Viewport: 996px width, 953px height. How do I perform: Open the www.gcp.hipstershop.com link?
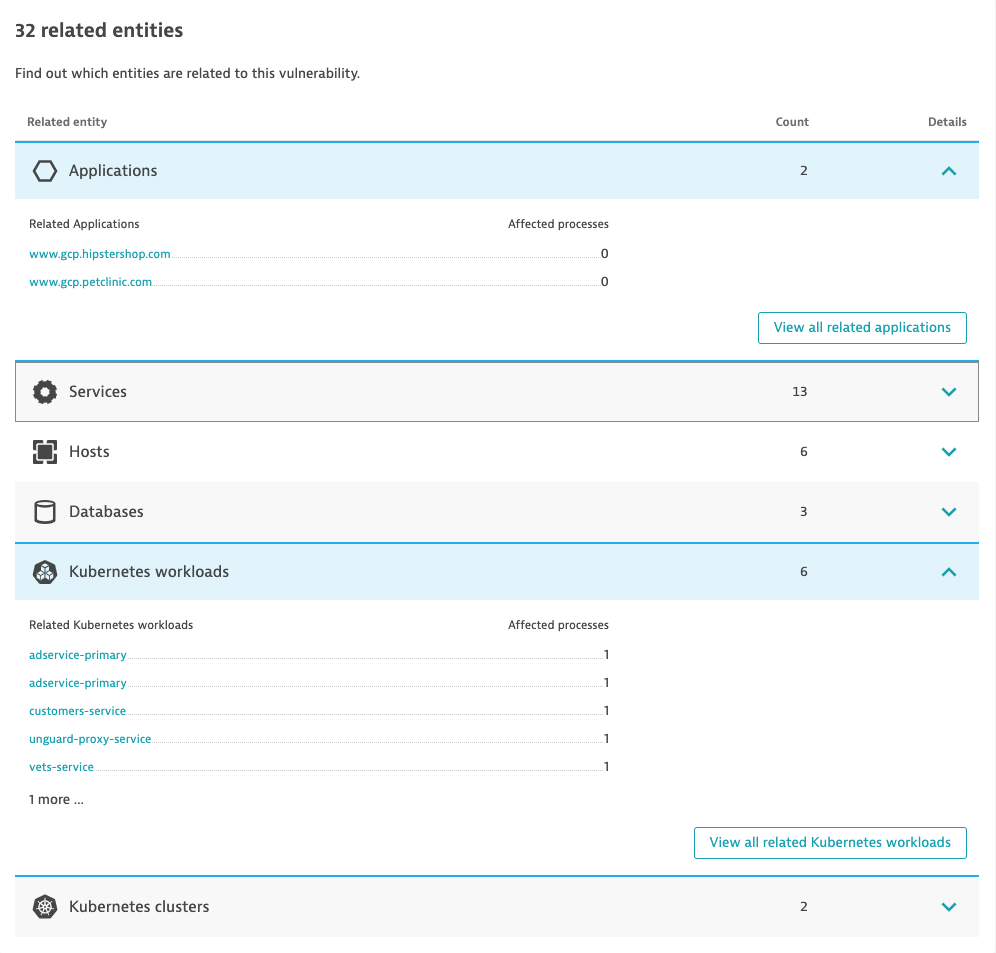[x=100, y=254]
